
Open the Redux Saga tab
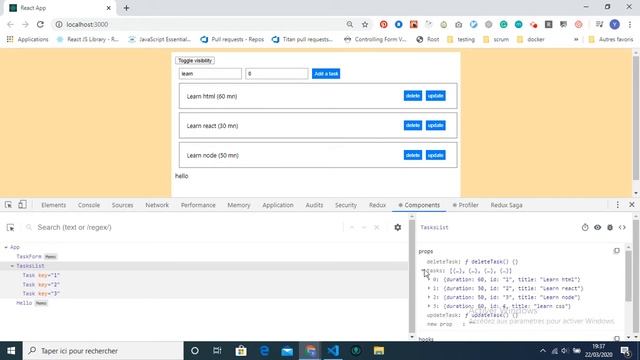507,205
